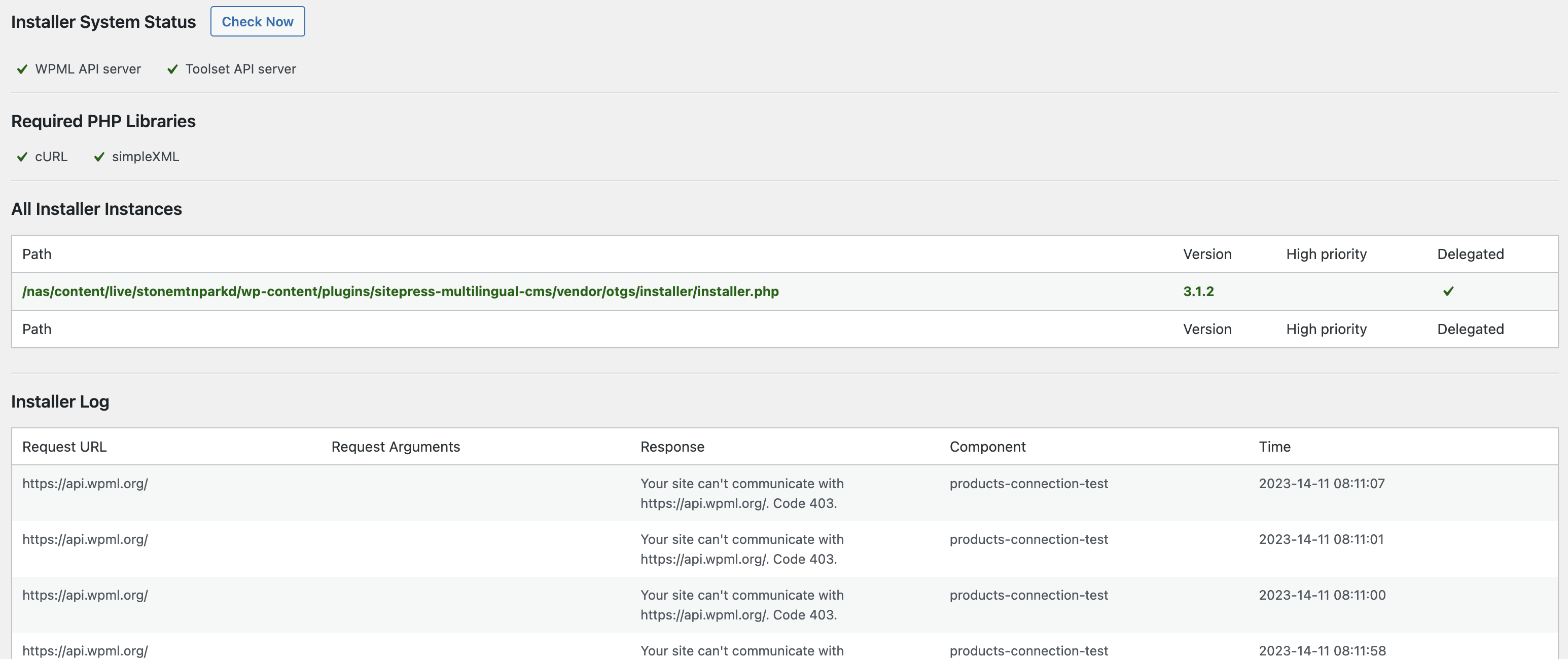Click the timestamp 2023-14-11 08:11:07
The height and width of the screenshot is (659, 1568).
pos(1322,484)
